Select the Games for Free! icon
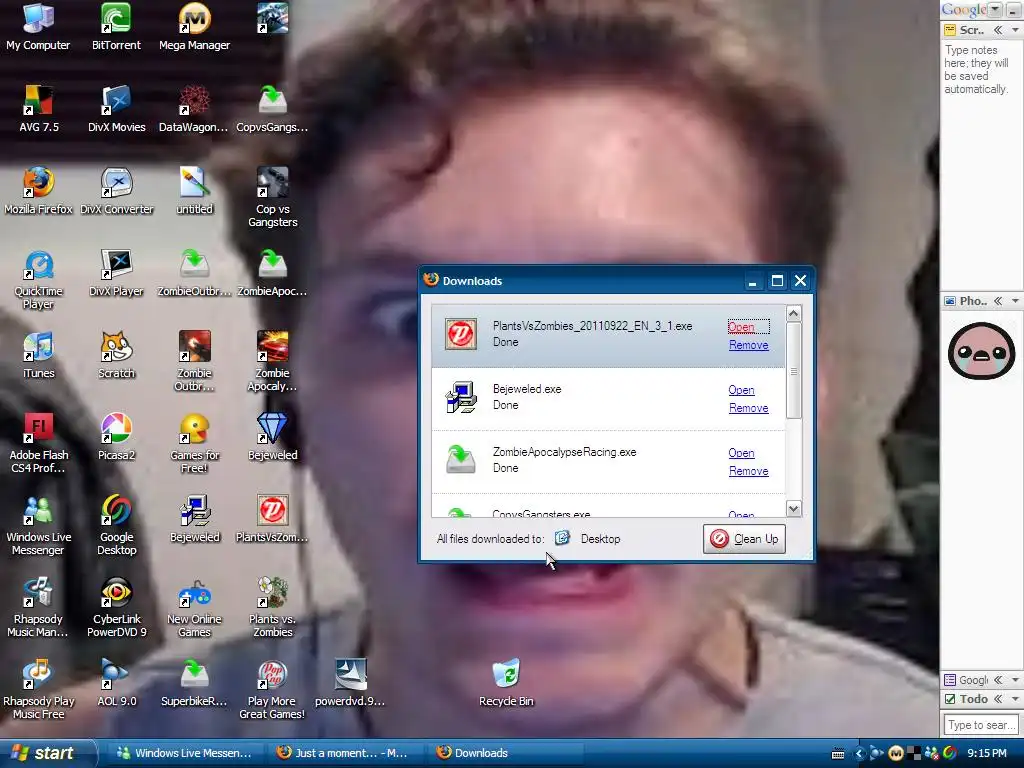 point(195,443)
